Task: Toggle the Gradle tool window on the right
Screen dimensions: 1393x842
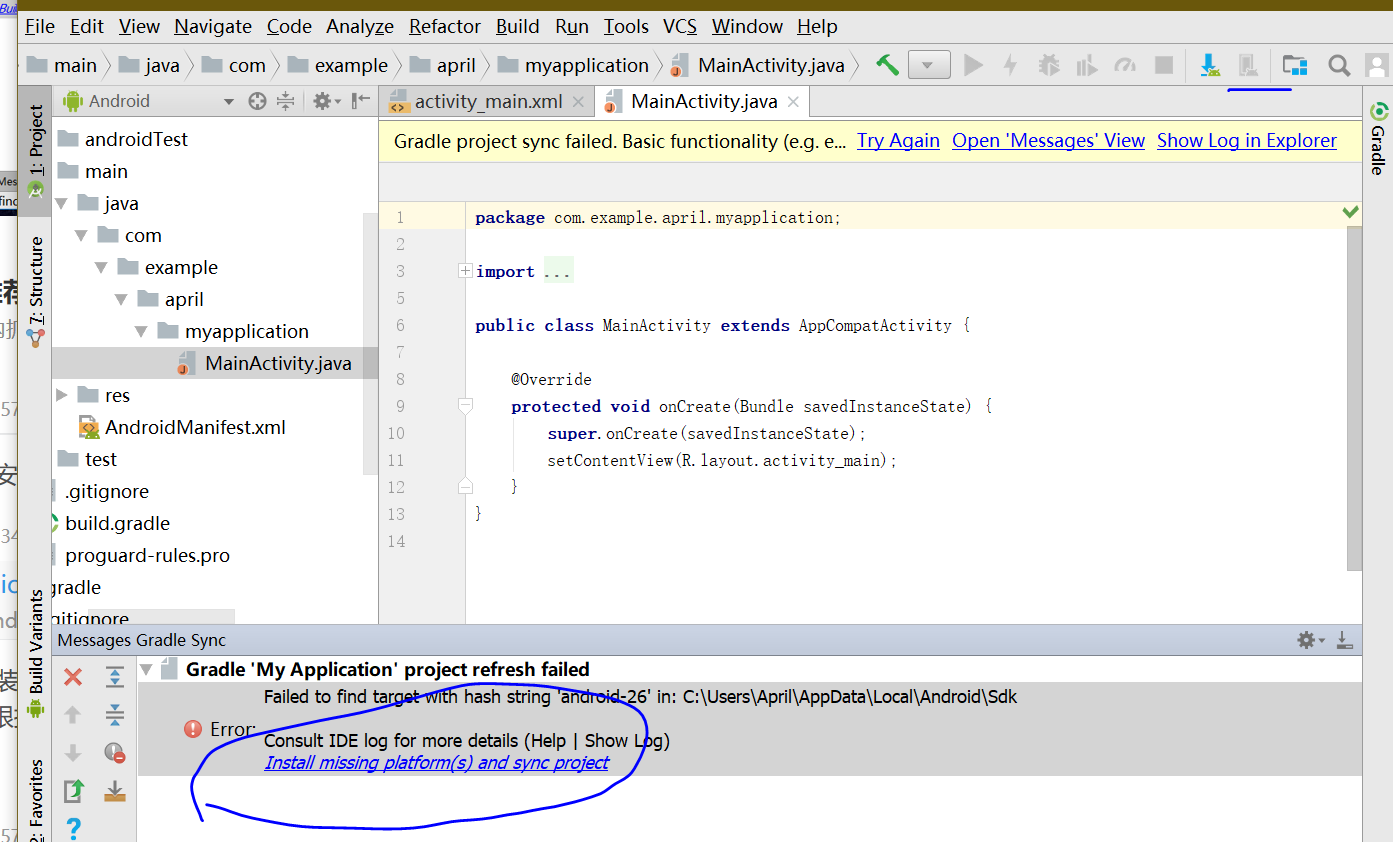Action: 1378,138
